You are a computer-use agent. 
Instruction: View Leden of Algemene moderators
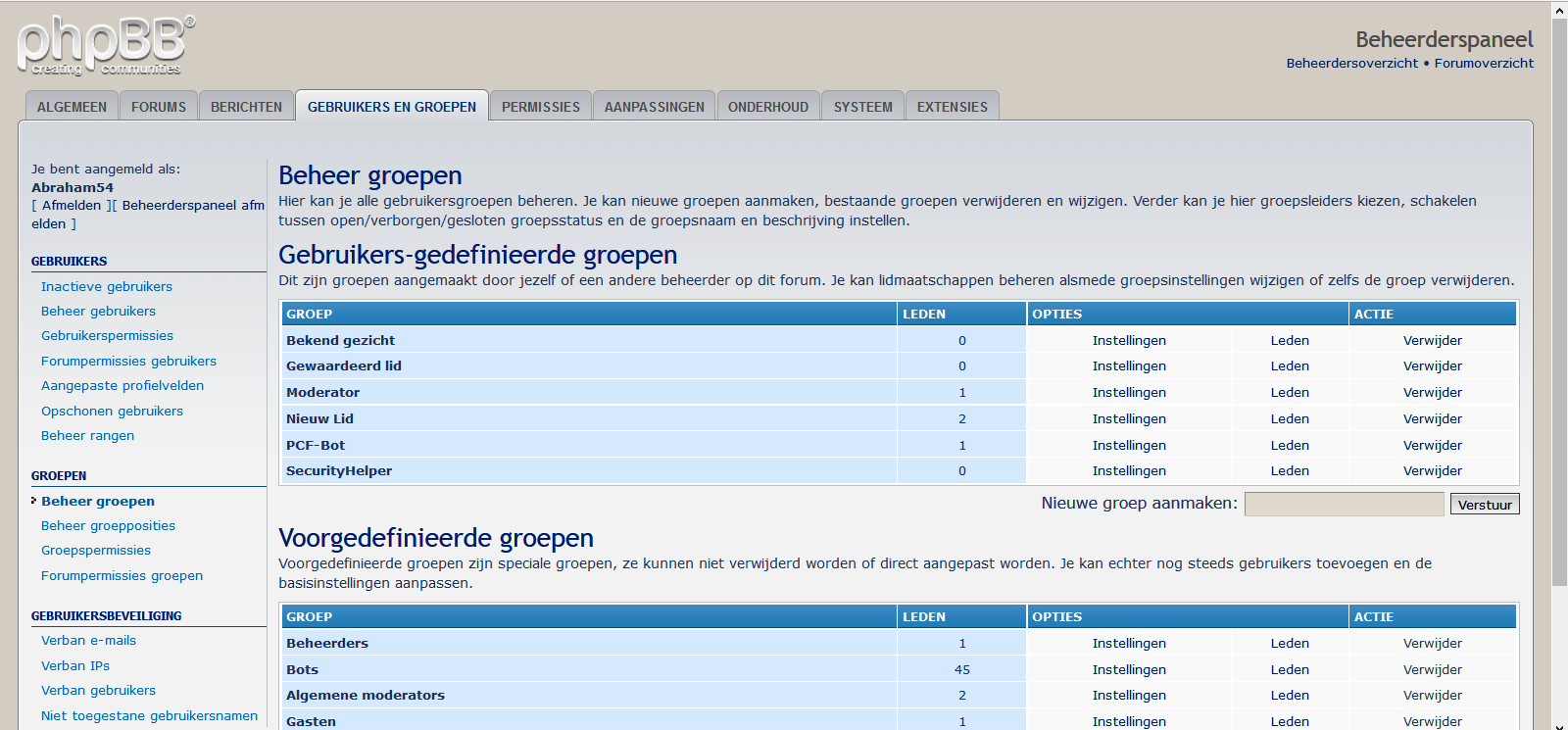click(1290, 695)
